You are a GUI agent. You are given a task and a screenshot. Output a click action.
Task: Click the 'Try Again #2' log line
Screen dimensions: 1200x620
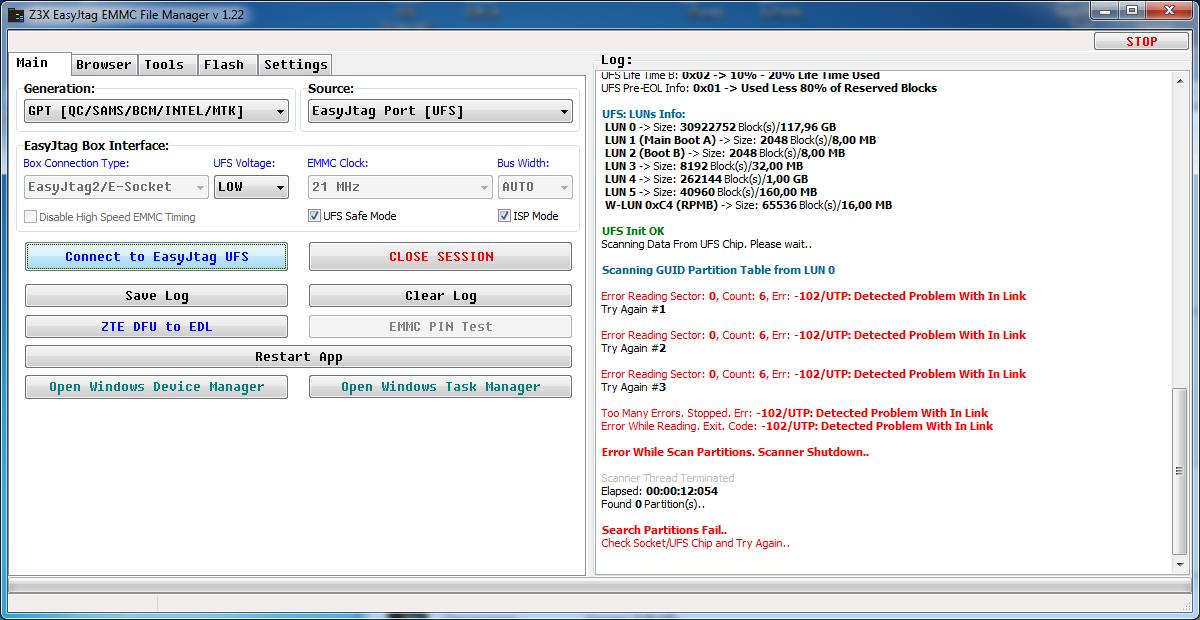(633, 349)
